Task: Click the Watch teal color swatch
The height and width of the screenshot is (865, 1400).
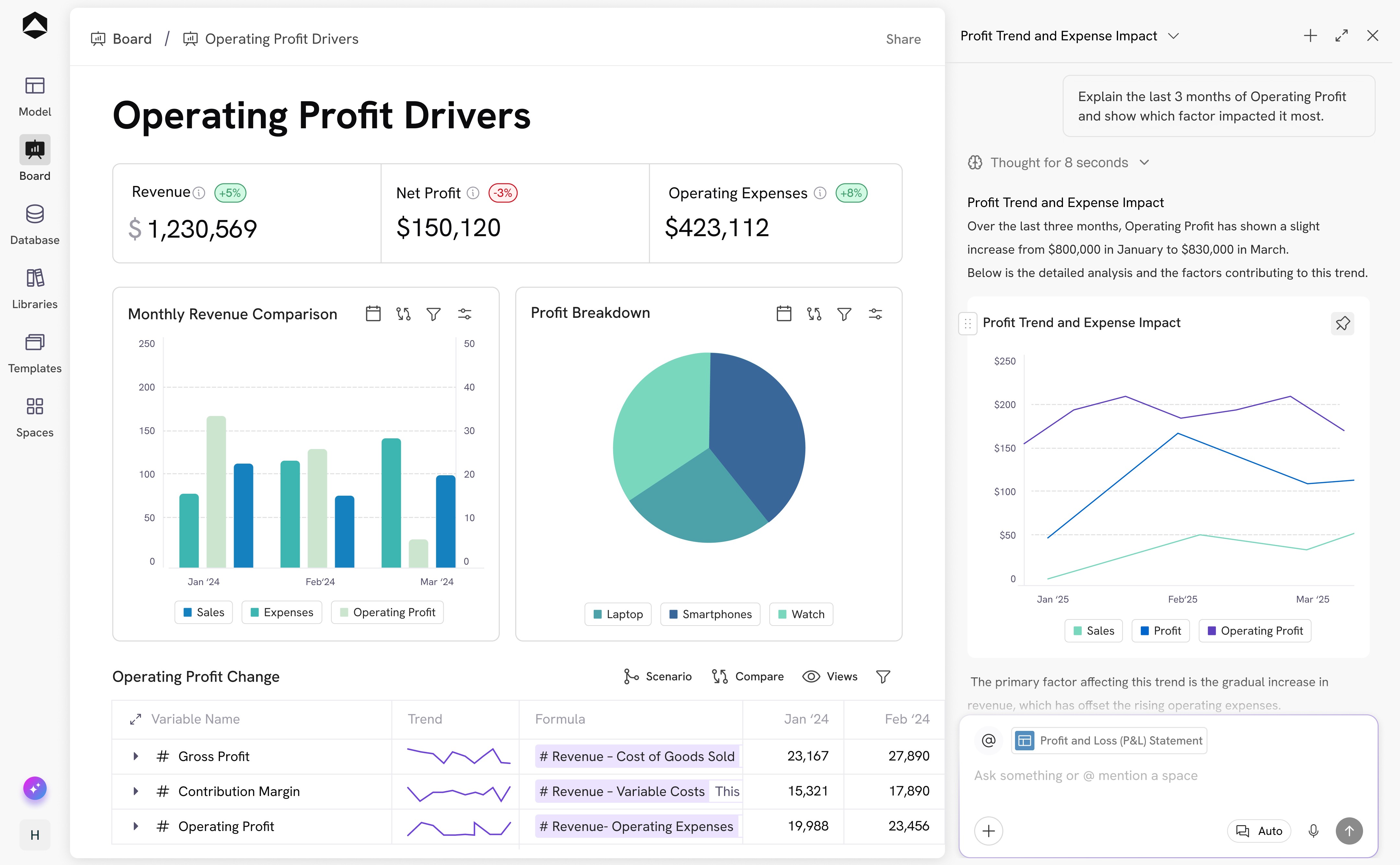Action: click(x=782, y=614)
